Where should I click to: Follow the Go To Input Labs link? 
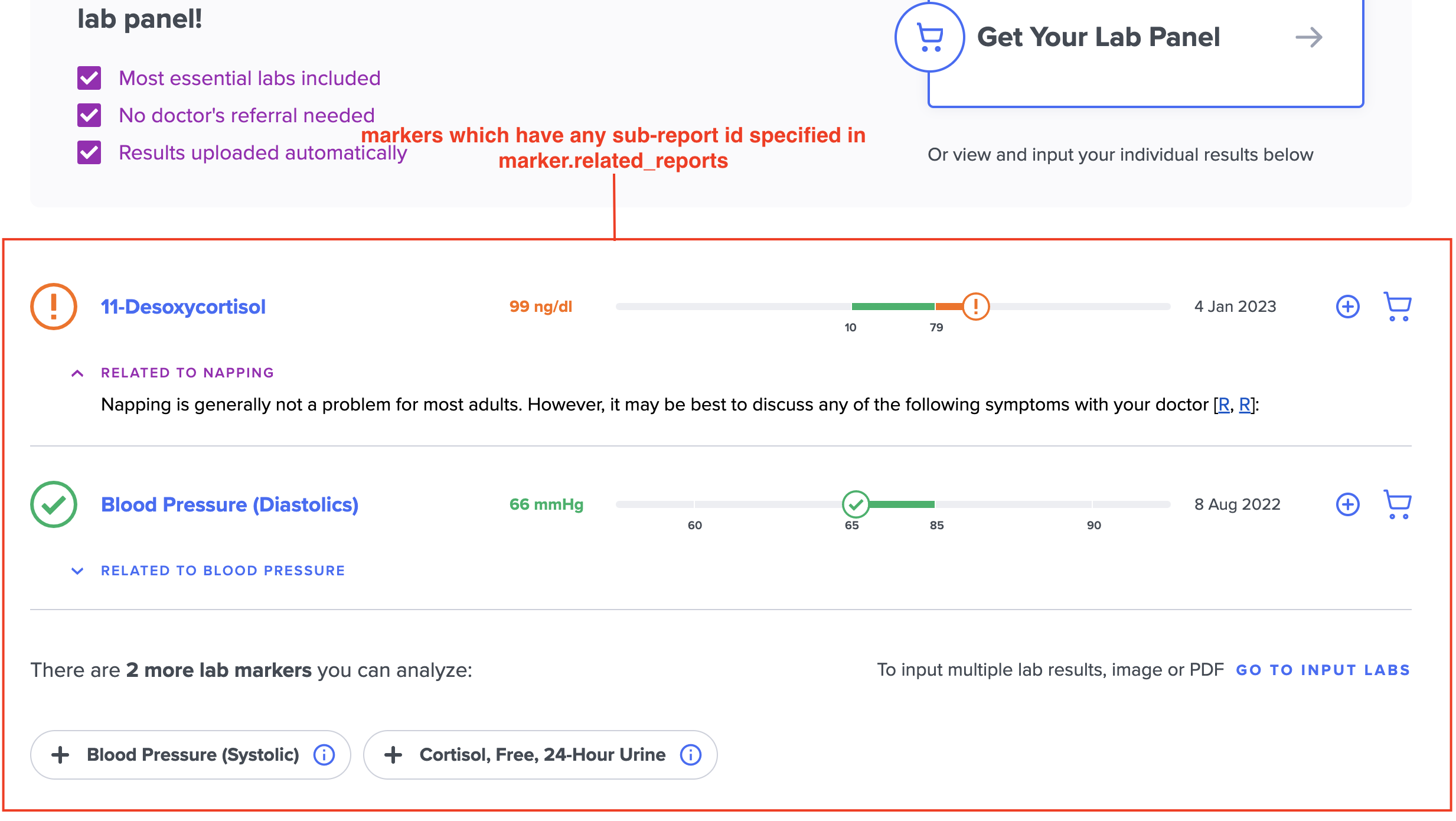click(1323, 670)
